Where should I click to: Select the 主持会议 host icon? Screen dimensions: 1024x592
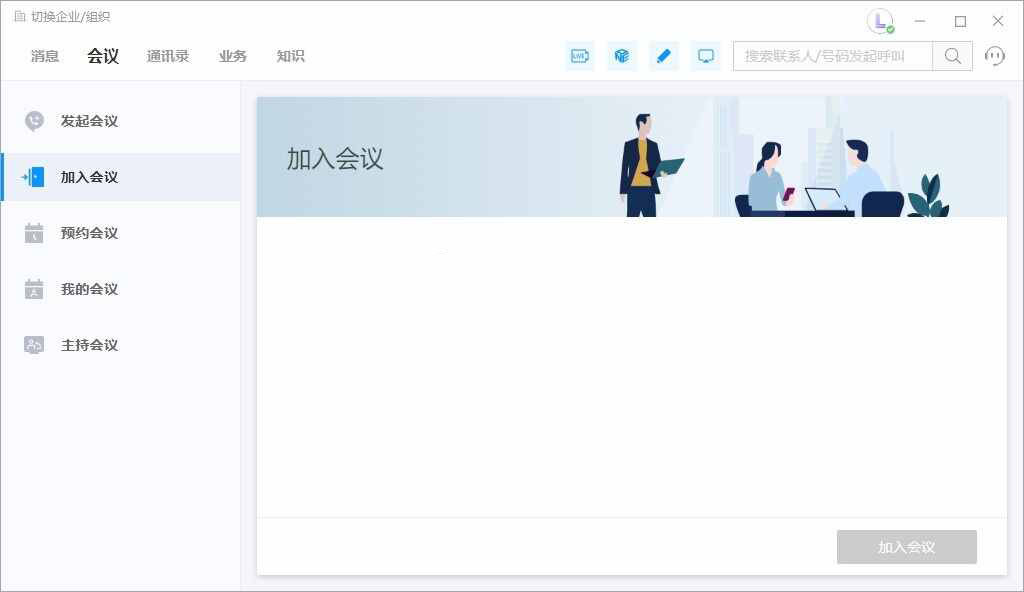point(33,344)
